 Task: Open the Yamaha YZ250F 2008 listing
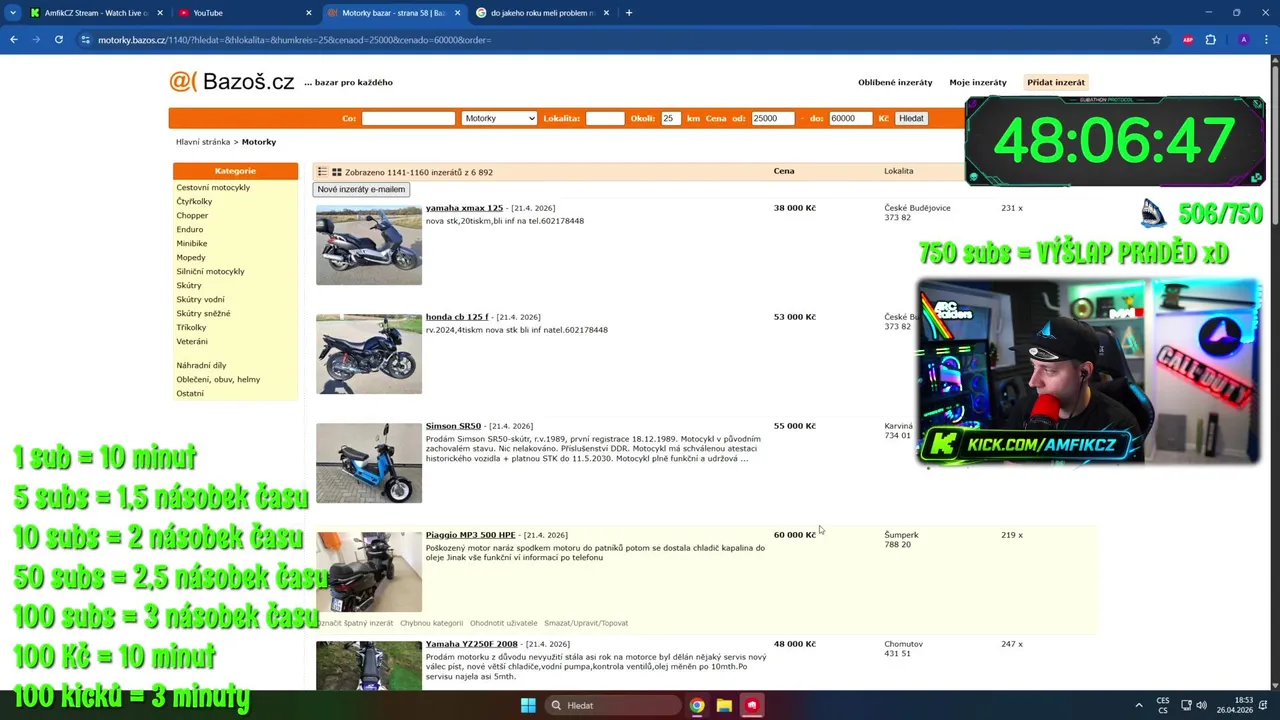pos(472,644)
